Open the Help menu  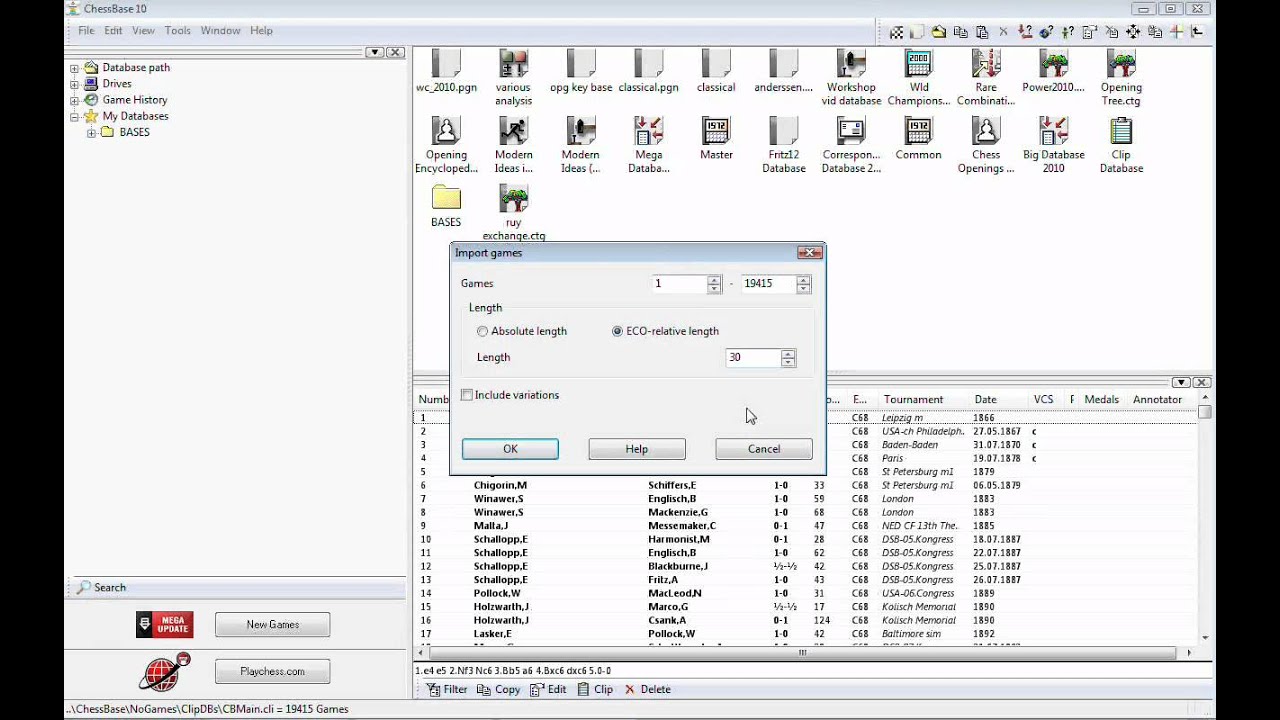[261, 31]
